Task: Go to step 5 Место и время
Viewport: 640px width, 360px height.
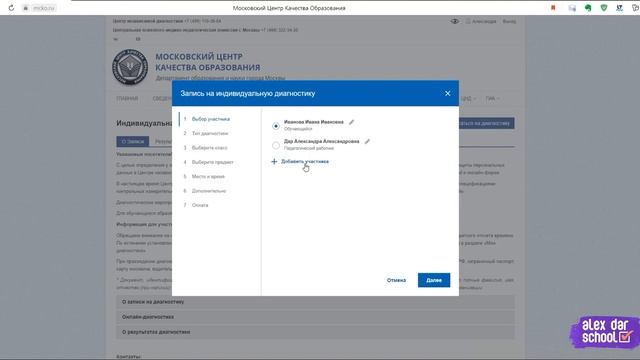Action: pyautogui.click(x=208, y=176)
